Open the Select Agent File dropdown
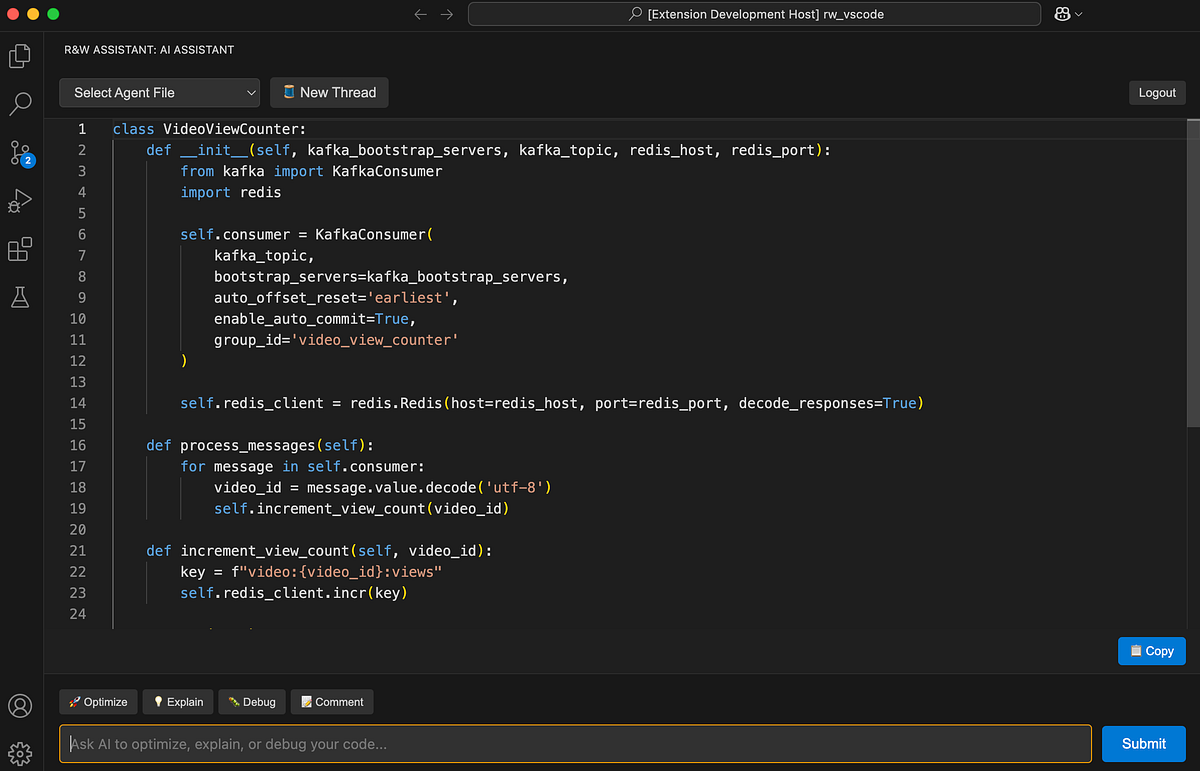The image size is (1200, 771). coord(159,93)
